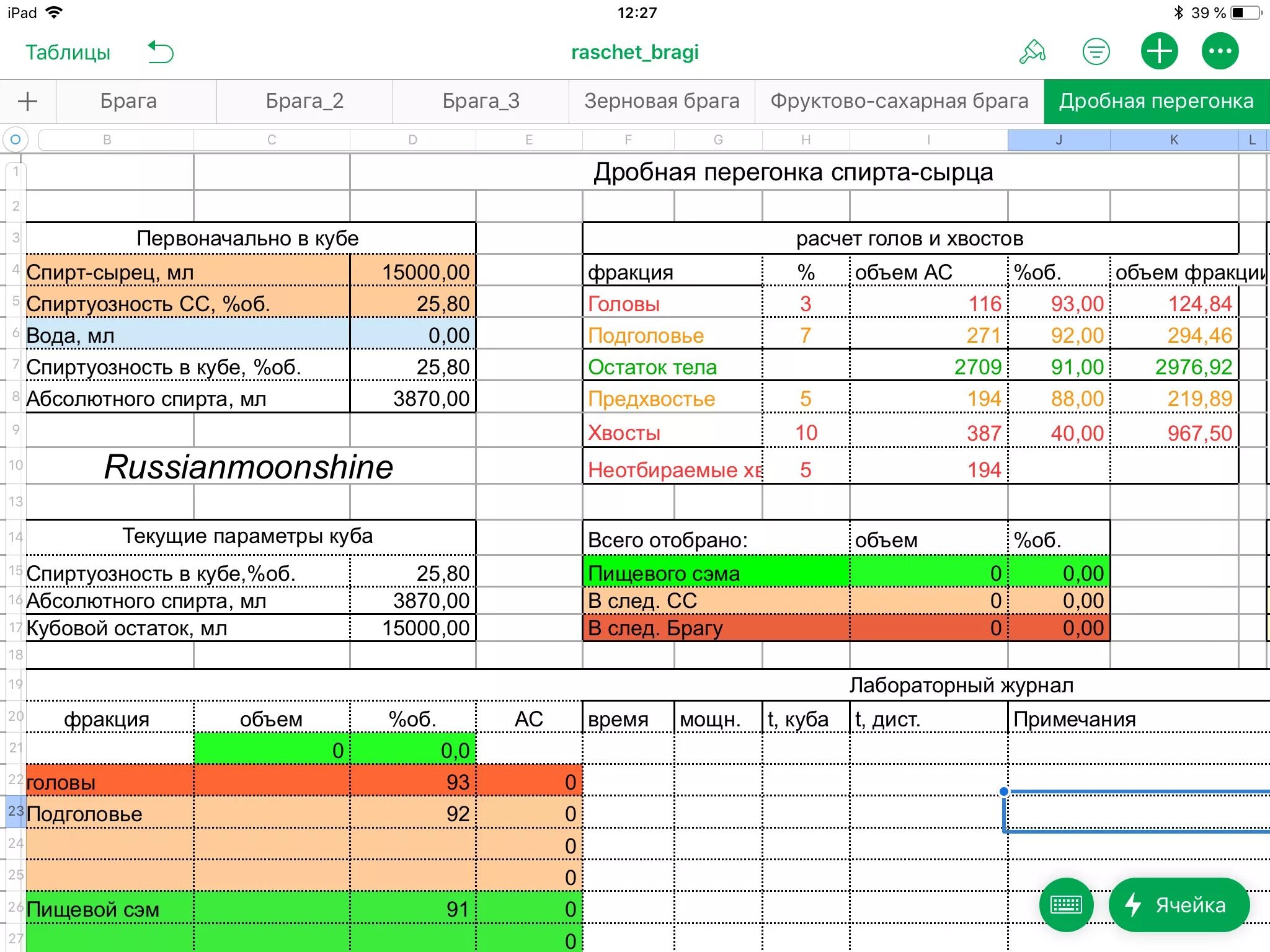This screenshot has height=952, width=1270.
Task: Select the Подголовье percent value 7
Action: [806, 335]
